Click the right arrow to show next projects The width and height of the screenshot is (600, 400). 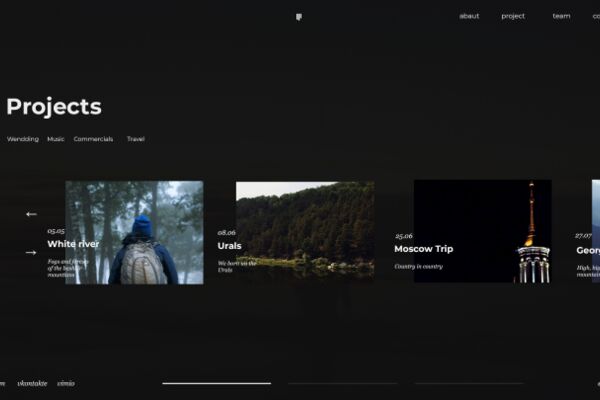pos(31,253)
